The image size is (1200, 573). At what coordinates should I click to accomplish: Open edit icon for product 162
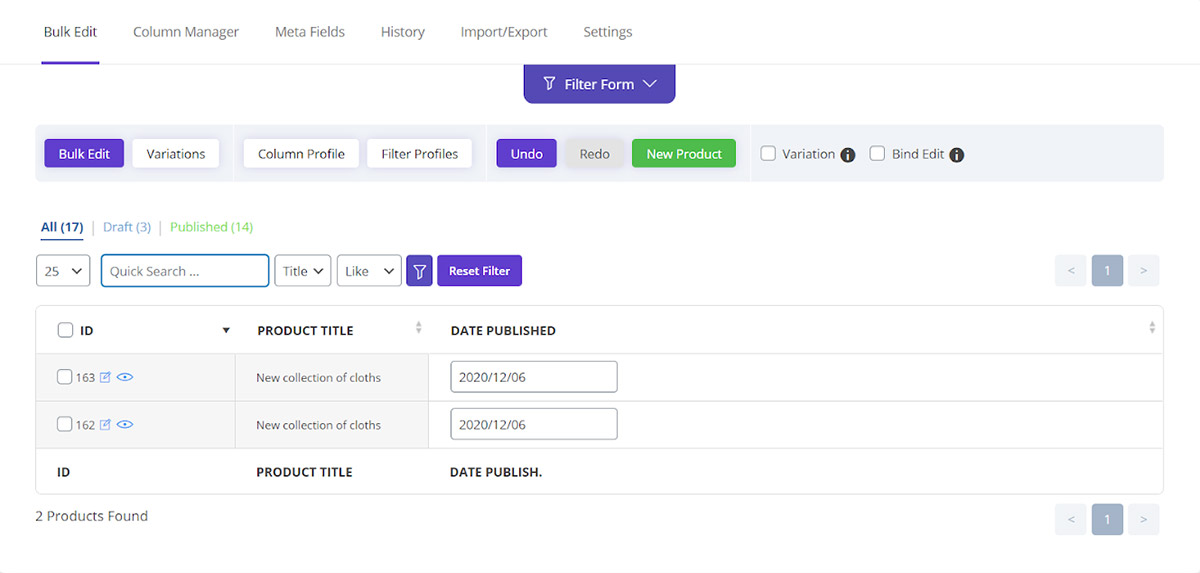click(x=105, y=425)
